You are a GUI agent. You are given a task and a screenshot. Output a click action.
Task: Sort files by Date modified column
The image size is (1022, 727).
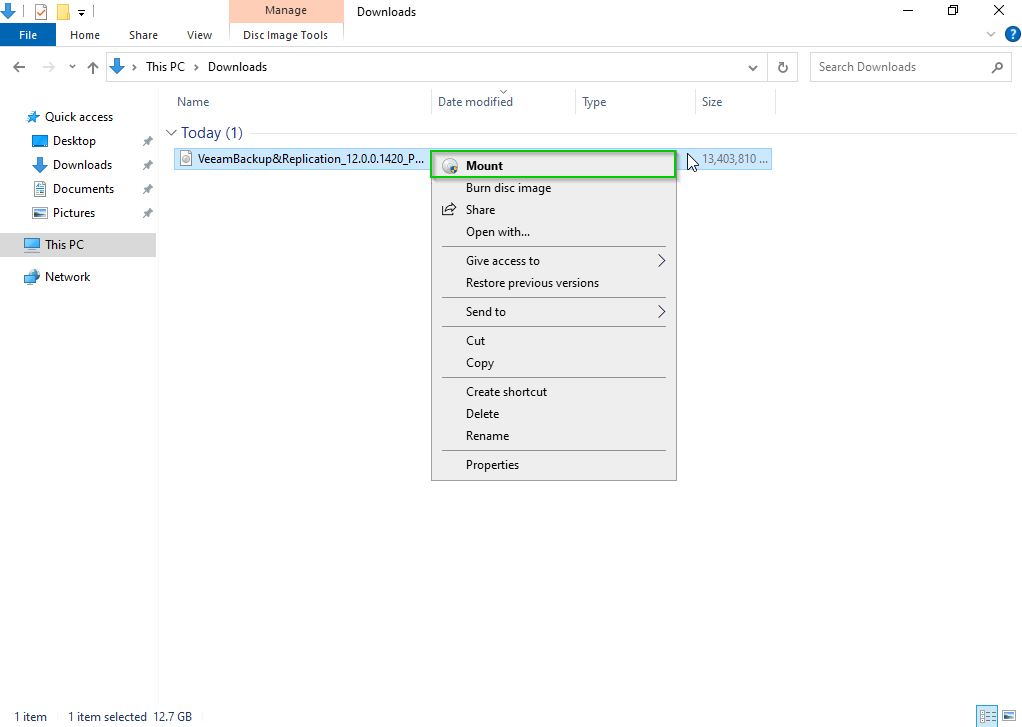475,102
